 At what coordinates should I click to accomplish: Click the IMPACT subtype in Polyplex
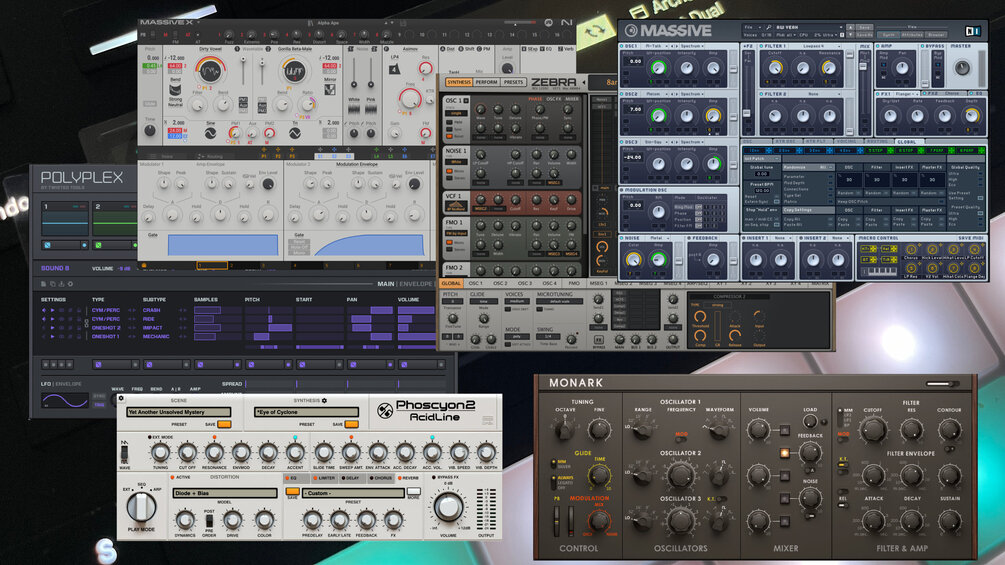pos(152,327)
